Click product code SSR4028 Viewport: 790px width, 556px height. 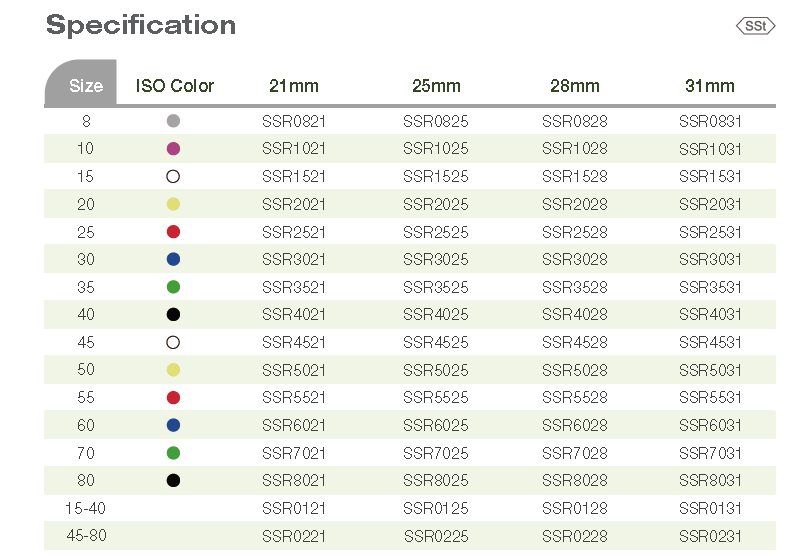coord(575,314)
